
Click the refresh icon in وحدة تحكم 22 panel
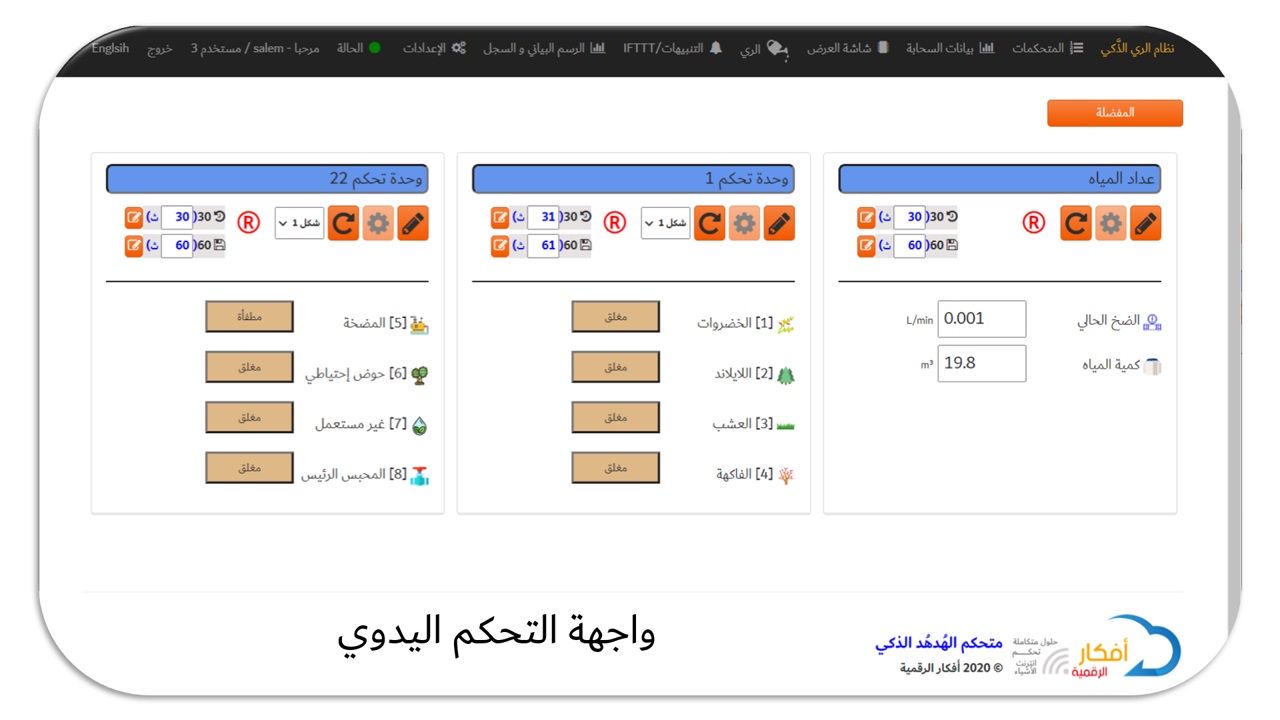click(x=343, y=224)
